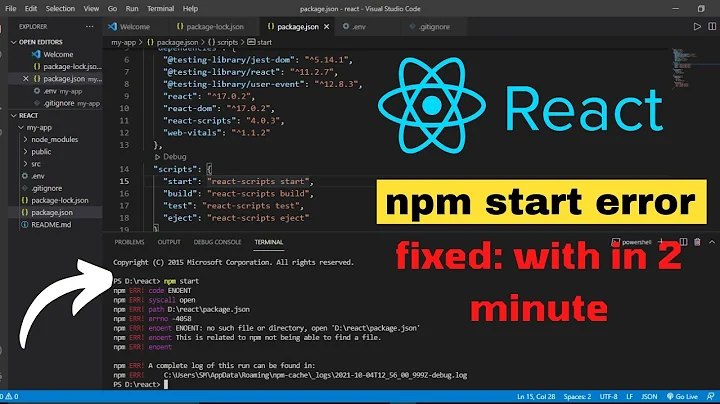The width and height of the screenshot is (720, 404).
Task: Change language mode via JSON indicator
Action: pos(649,396)
